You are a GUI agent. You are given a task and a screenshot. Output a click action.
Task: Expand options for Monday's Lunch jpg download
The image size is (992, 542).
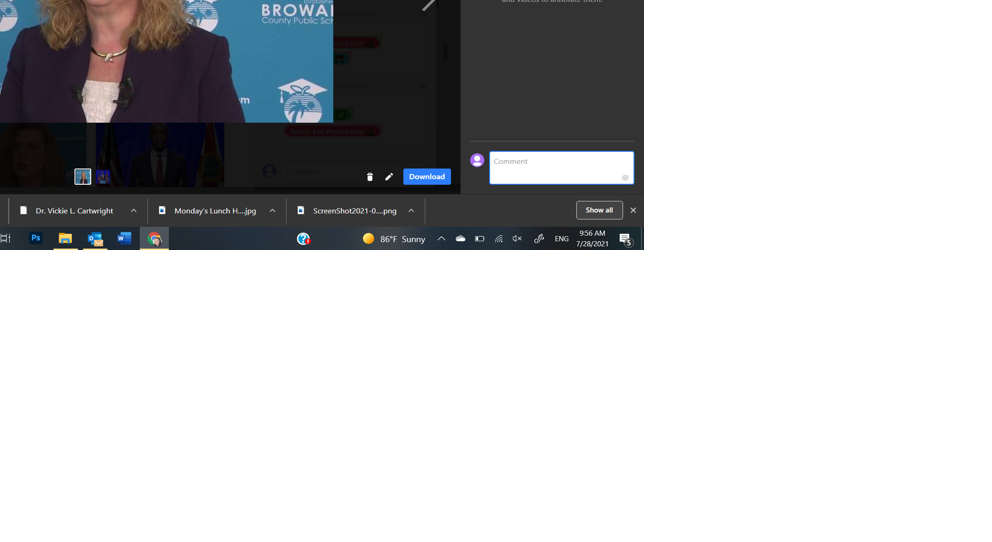pyautogui.click(x=272, y=211)
